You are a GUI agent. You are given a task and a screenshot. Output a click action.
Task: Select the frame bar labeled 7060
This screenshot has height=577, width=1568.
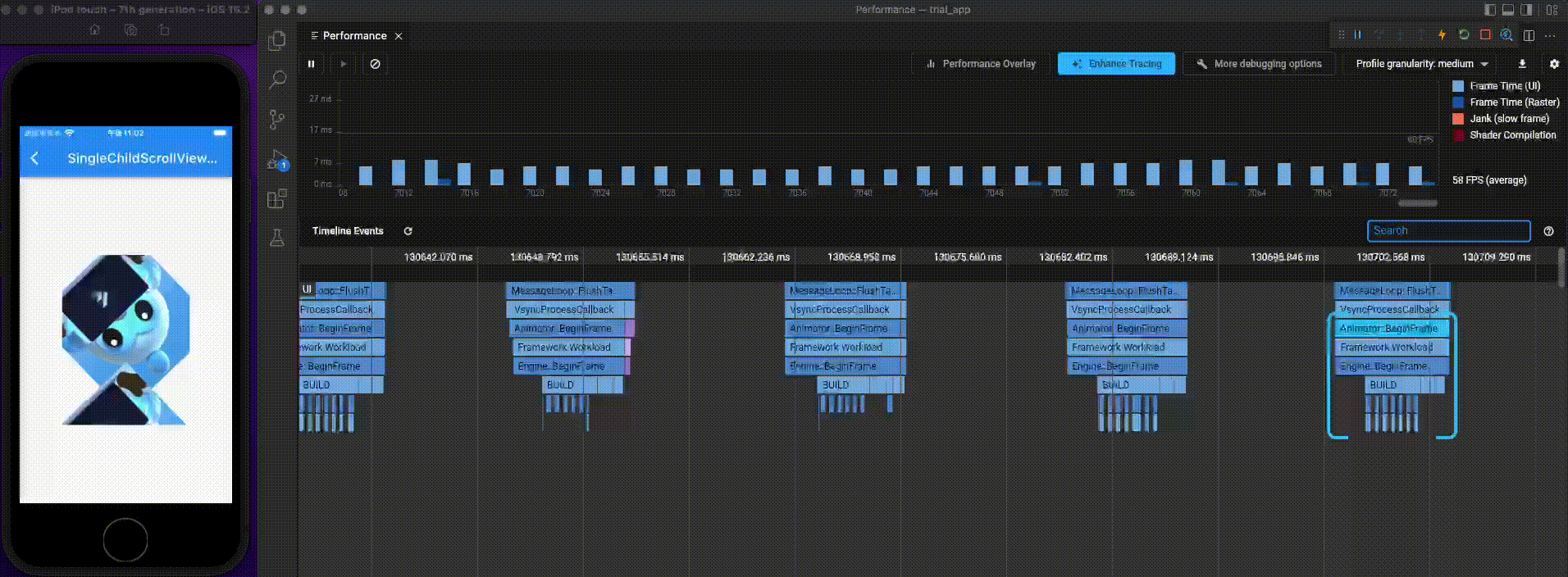tap(1185, 172)
